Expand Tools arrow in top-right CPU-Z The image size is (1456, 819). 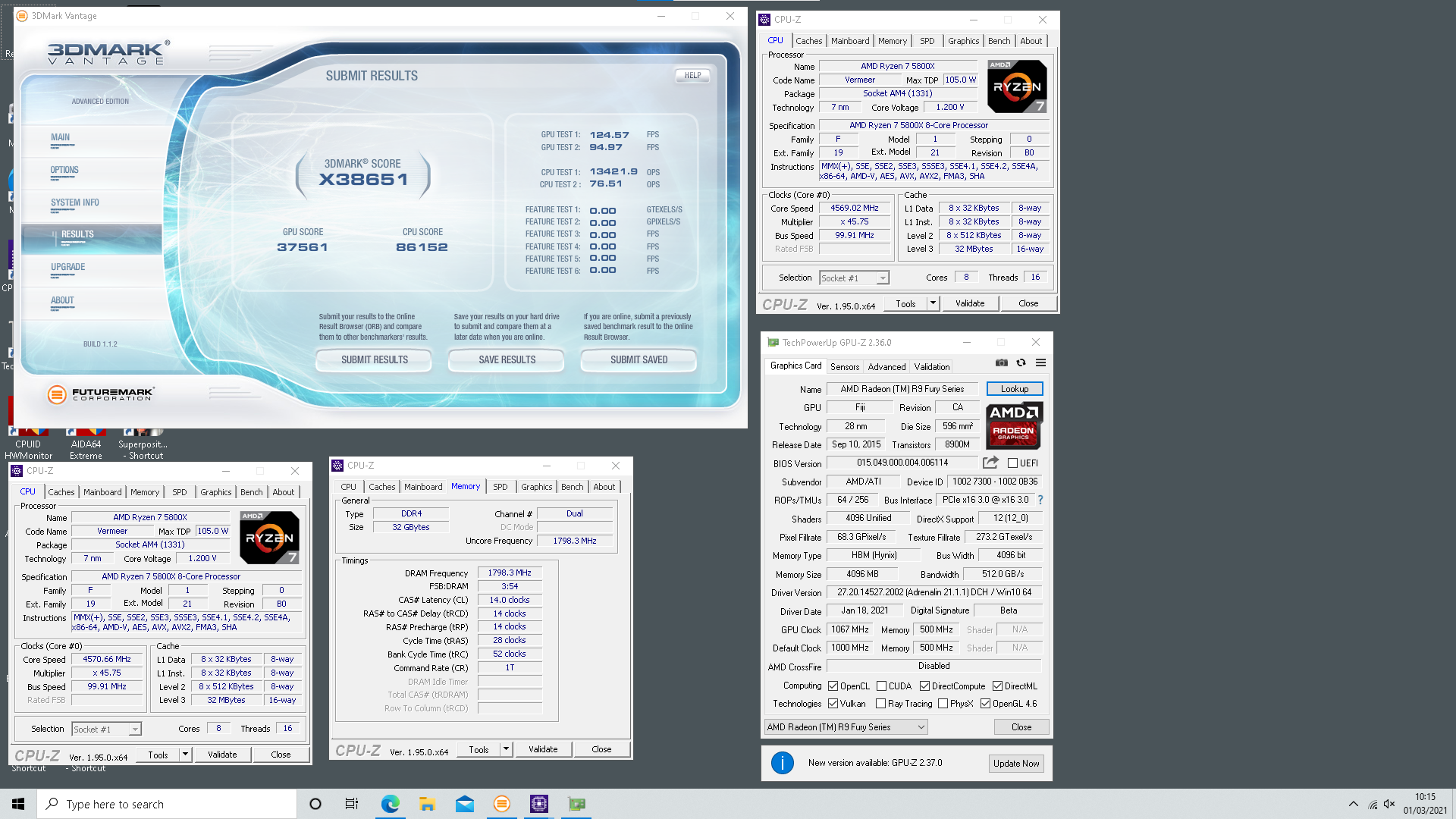point(933,303)
